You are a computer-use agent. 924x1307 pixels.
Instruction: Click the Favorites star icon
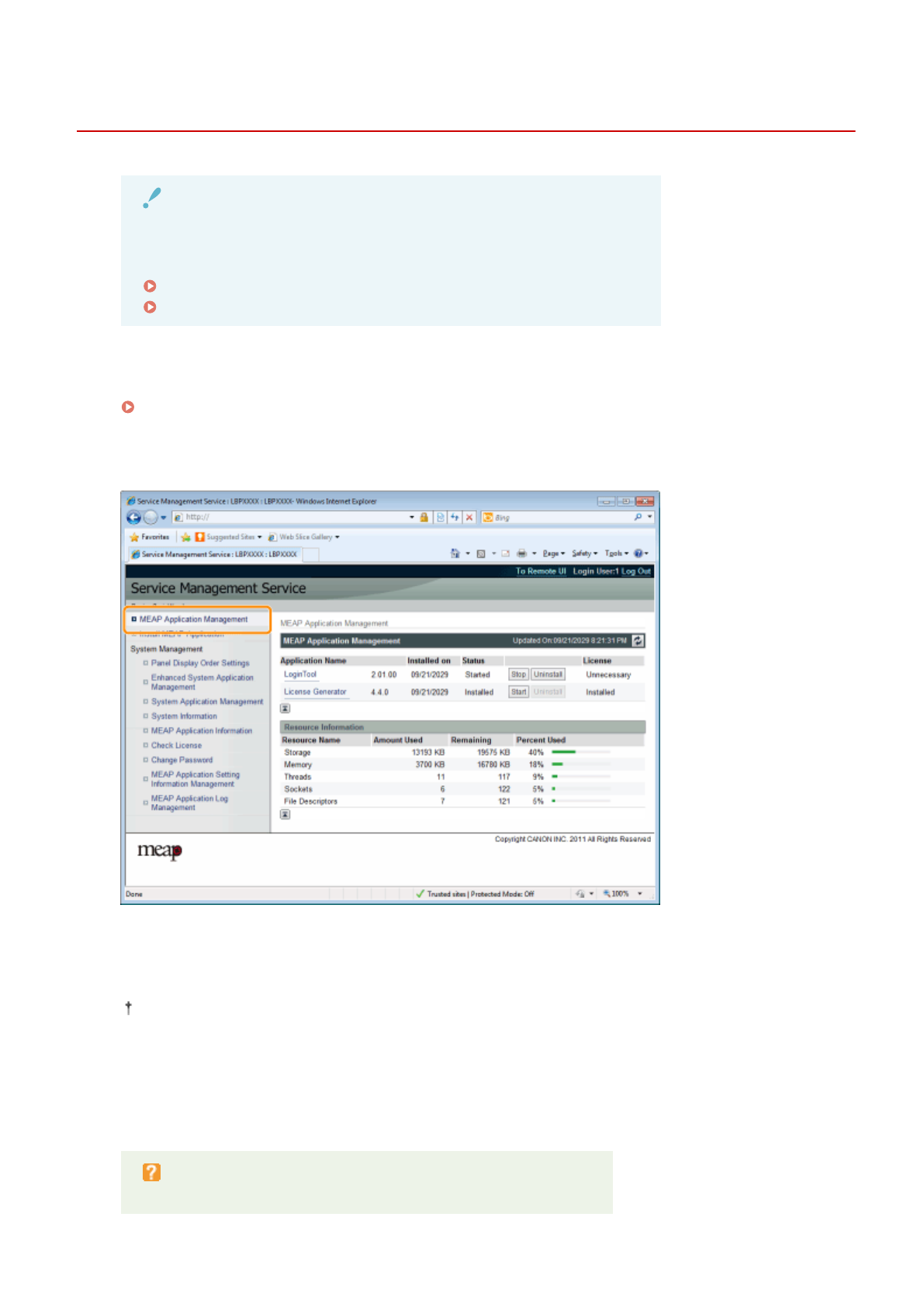(134, 537)
